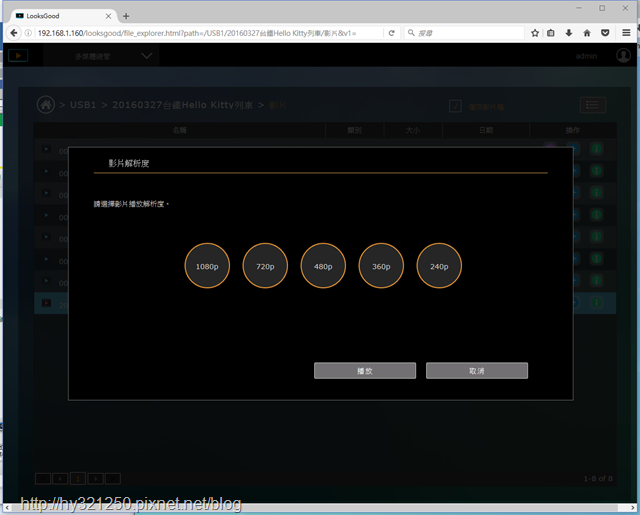Open a new browser tab
Screen dimensions: 640x515
click(x=126, y=16)
